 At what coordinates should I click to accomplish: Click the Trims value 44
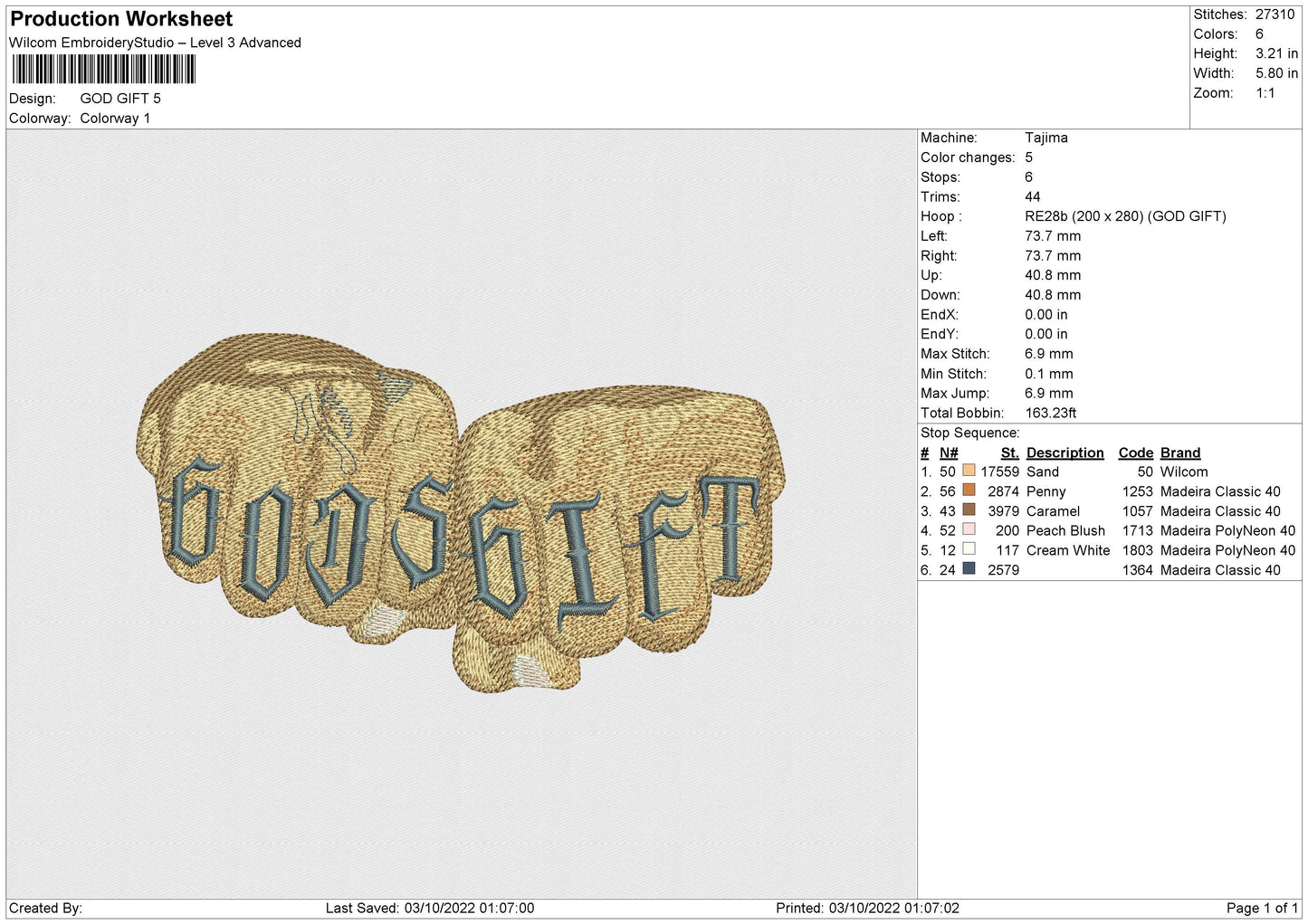coord(1032,197)
